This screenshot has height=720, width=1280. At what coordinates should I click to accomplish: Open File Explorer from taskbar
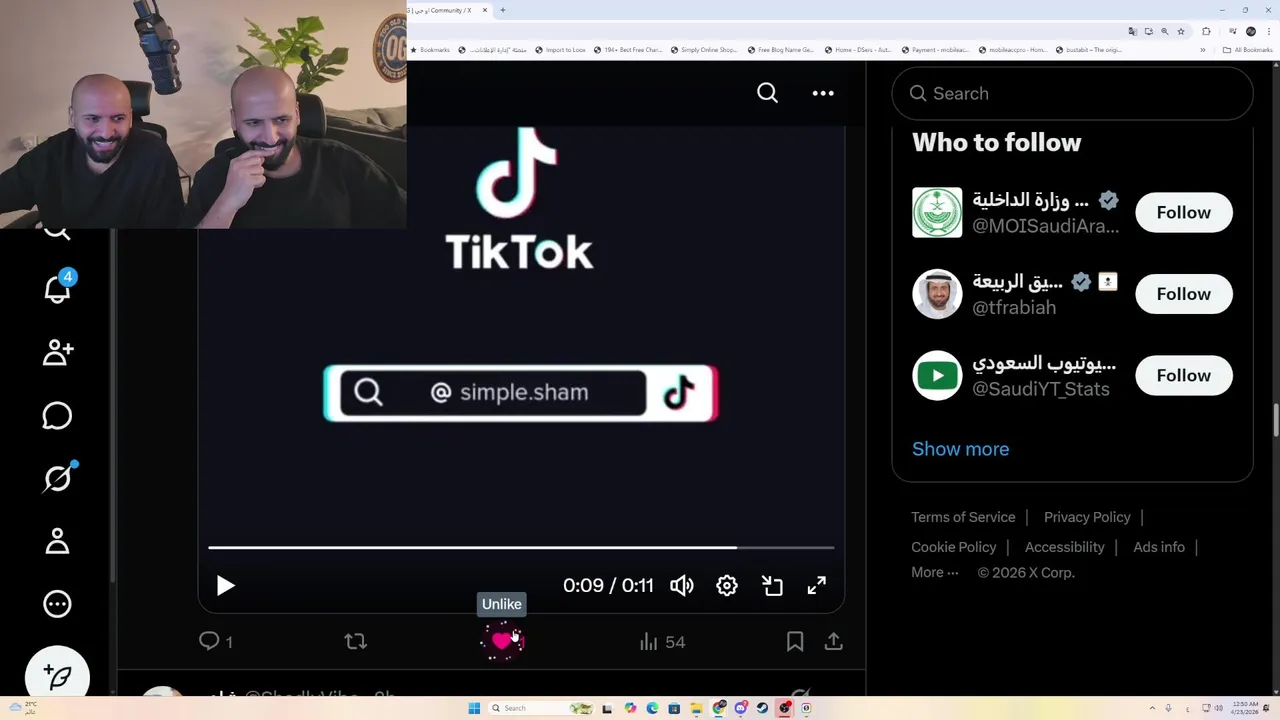coord(696,708)
